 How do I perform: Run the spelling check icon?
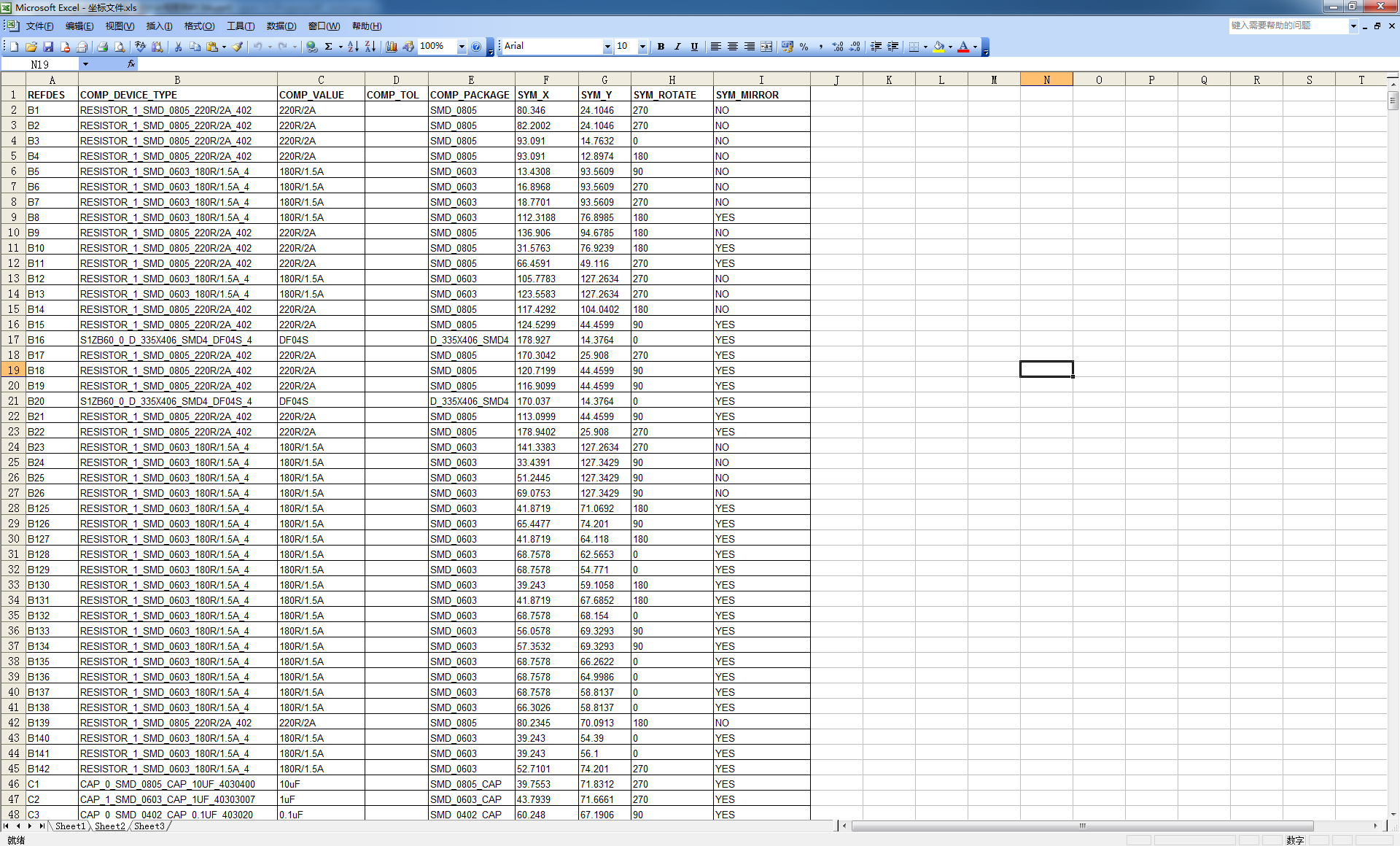[141, 47]
